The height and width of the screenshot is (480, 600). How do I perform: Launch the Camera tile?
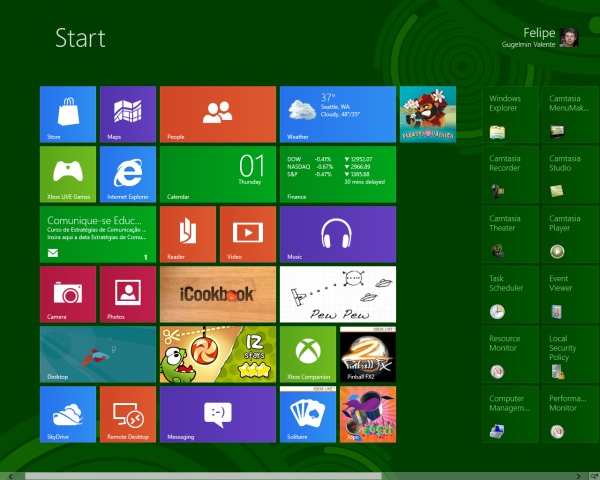coord(68,294)
